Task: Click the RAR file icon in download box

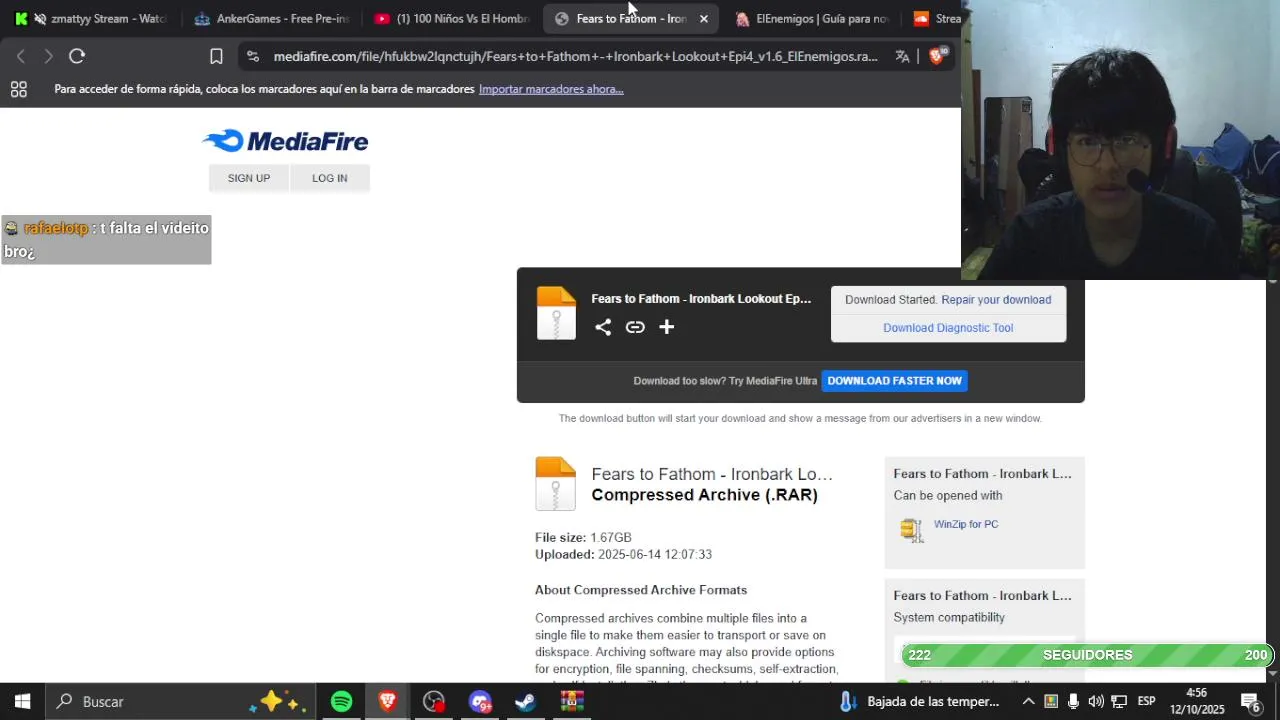Action: [556, 314]
